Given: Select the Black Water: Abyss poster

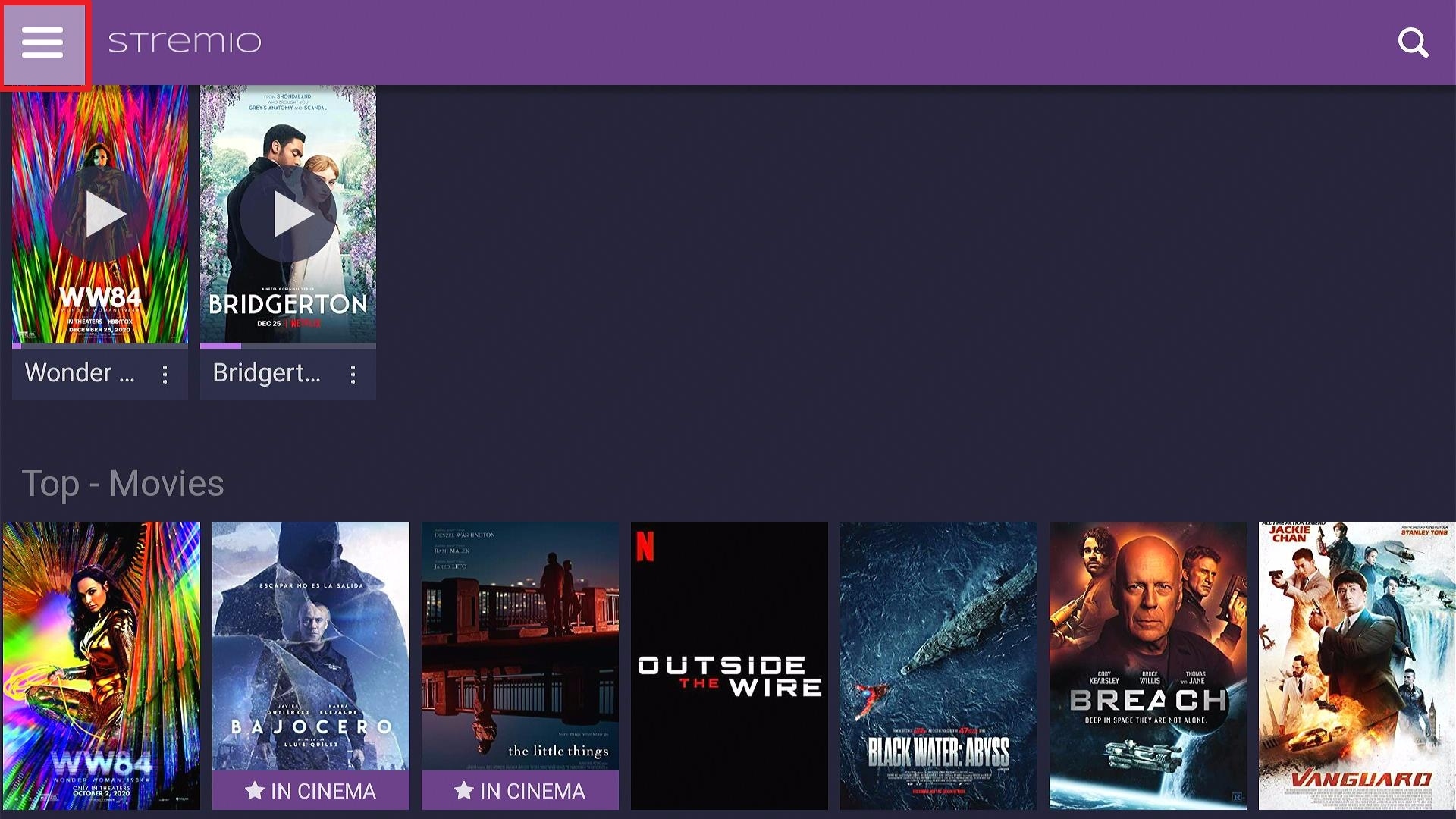Looking at the screenshot, I should (x=939, y=665).
